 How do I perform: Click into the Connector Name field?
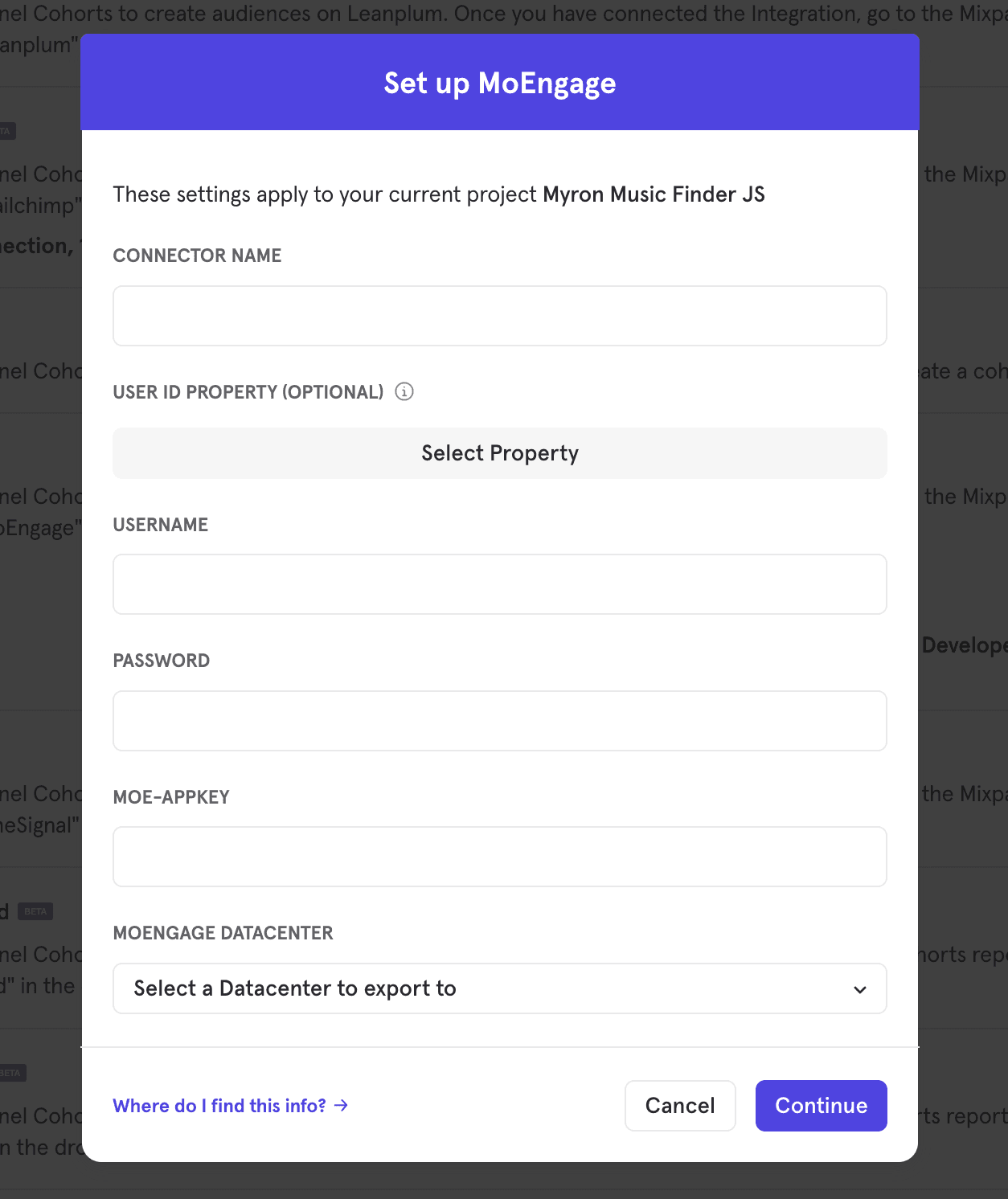coord(499,316)
